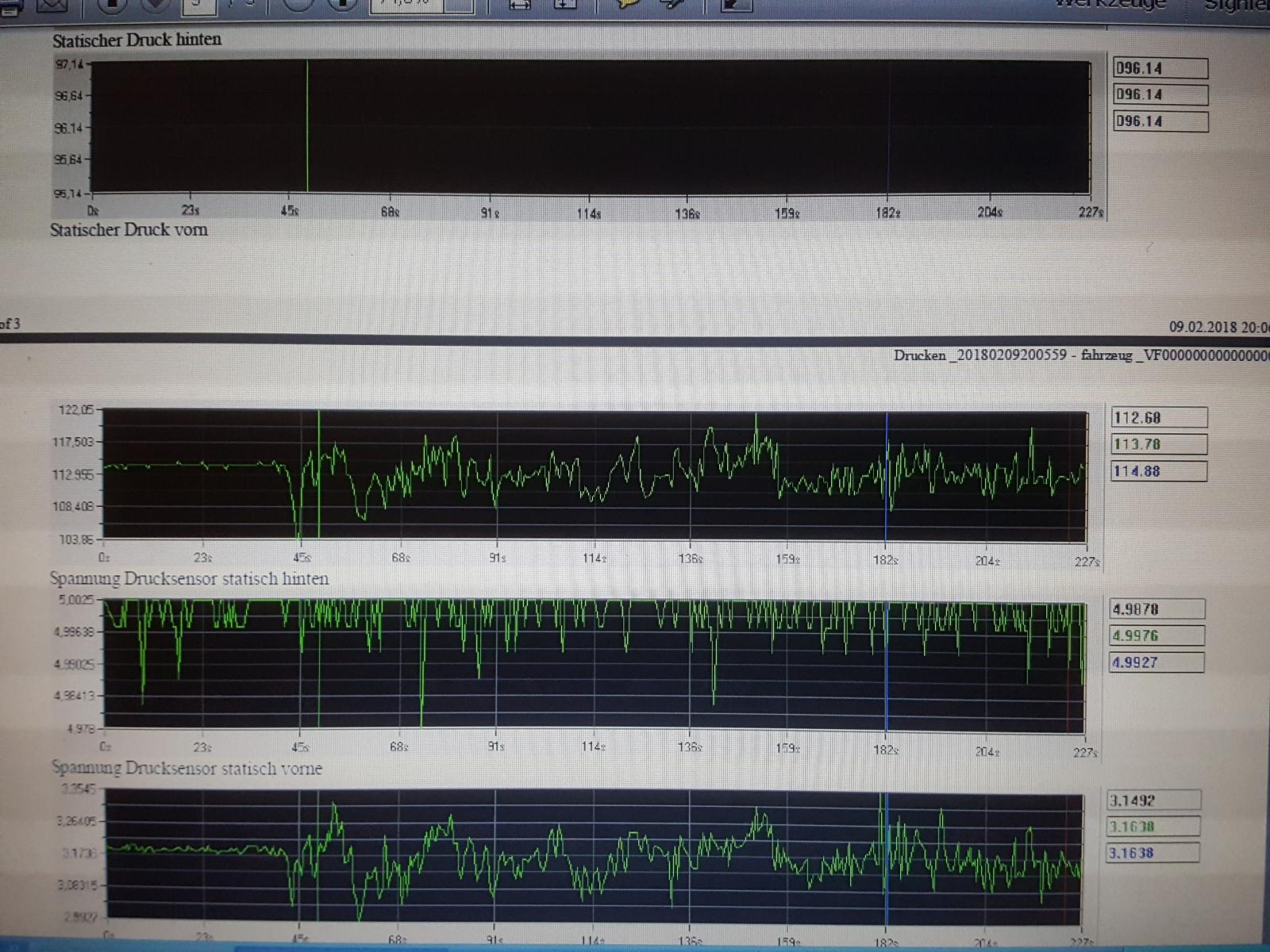1270x952 pixels.
Task: Click the 3,08315 y-axis label
Action: click(x=77, y=885)
